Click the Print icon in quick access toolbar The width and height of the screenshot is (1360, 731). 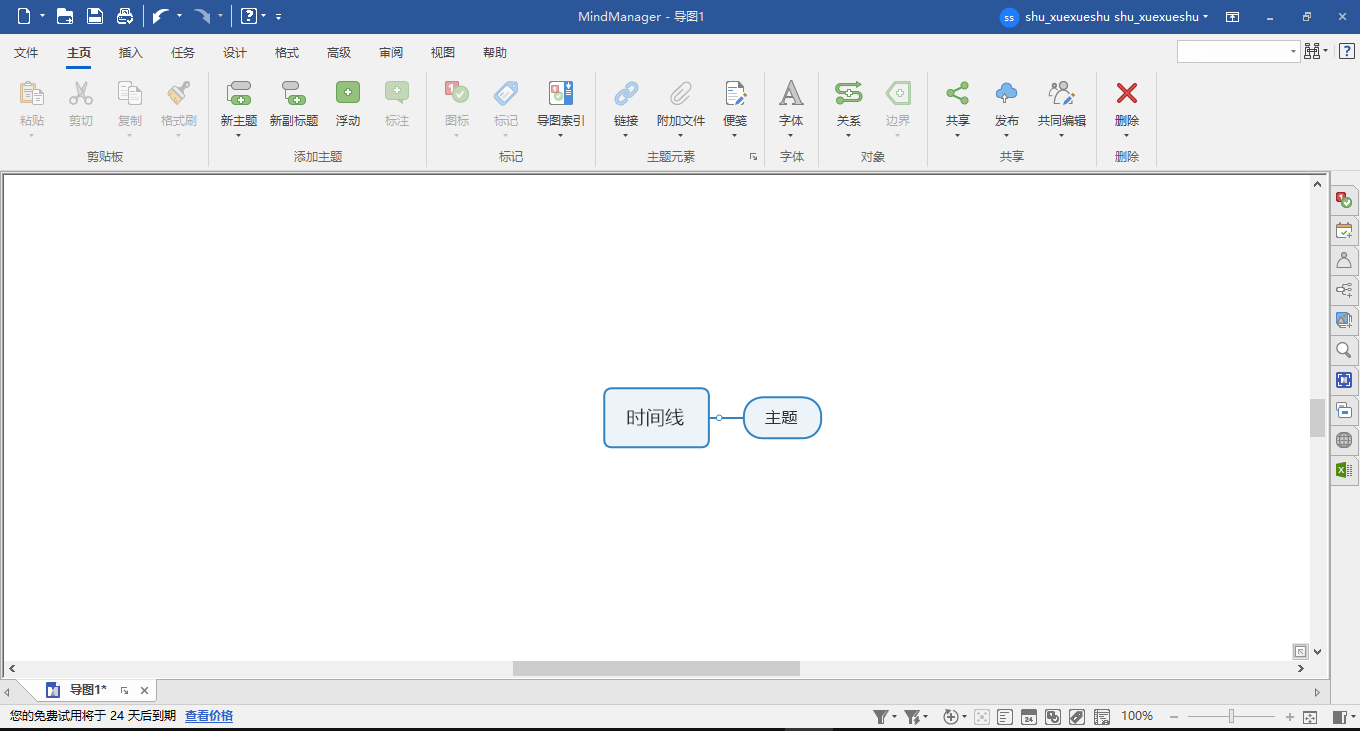tap(125, 16)
